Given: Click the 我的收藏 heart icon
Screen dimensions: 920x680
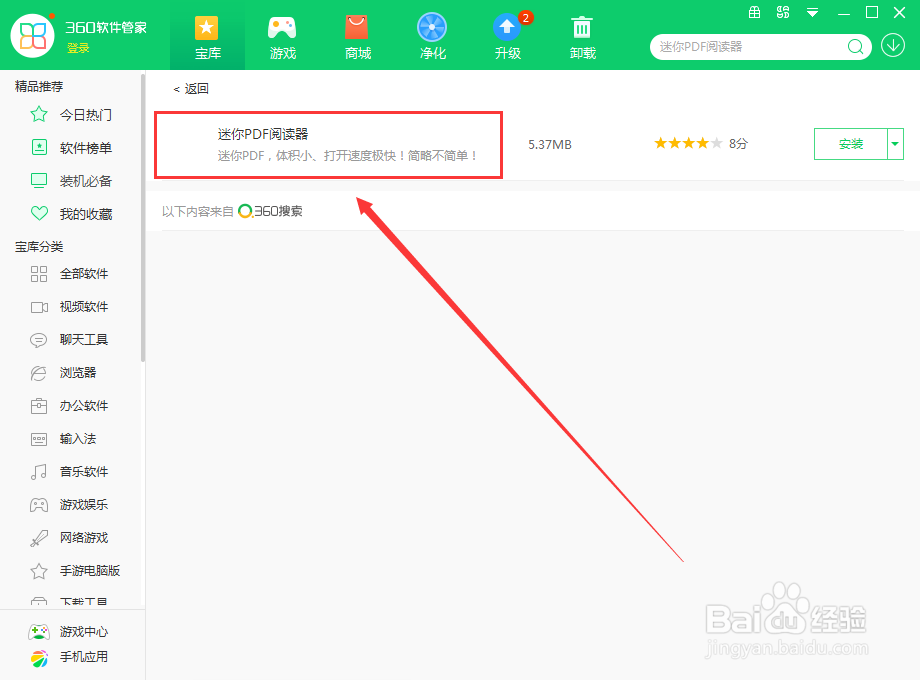Looking at the screenshot, I should (x=39, y=214).
